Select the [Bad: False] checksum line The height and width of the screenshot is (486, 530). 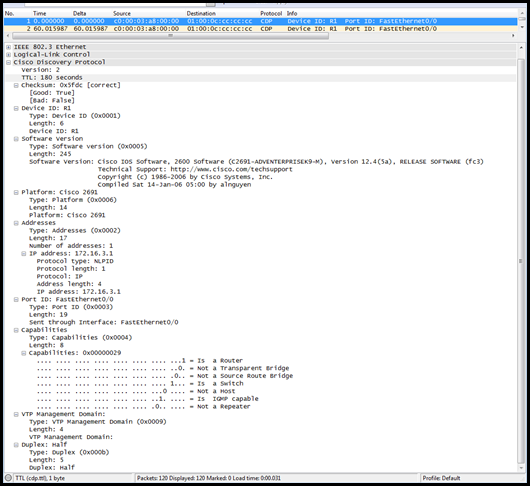point(52,101)
